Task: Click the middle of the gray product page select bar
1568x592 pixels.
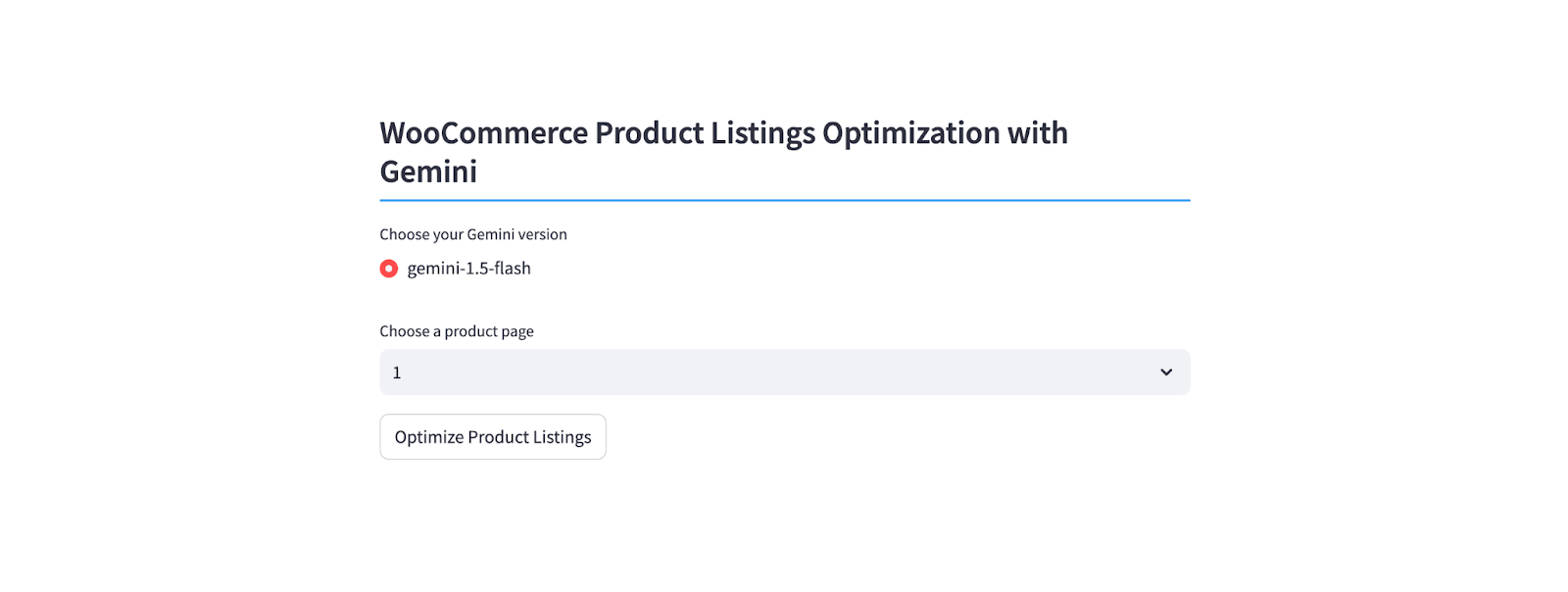Action: 785,372
